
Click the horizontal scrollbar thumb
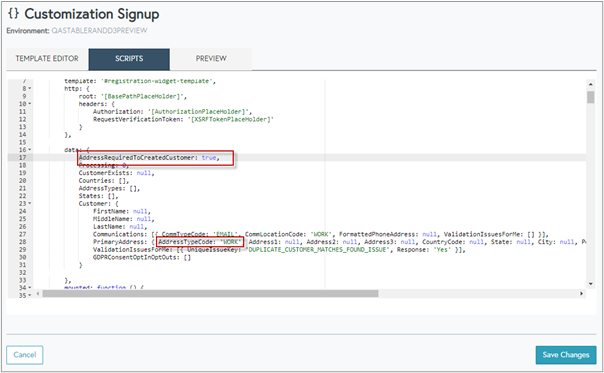[x=210, y=294]
